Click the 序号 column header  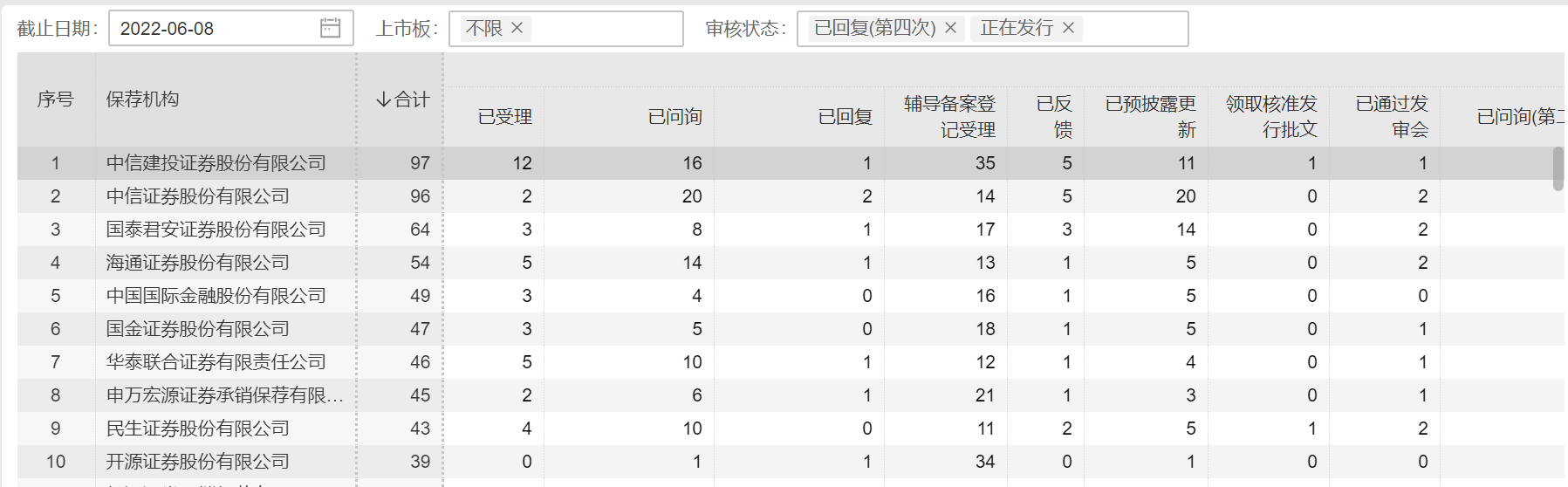(x=56, y=99)
